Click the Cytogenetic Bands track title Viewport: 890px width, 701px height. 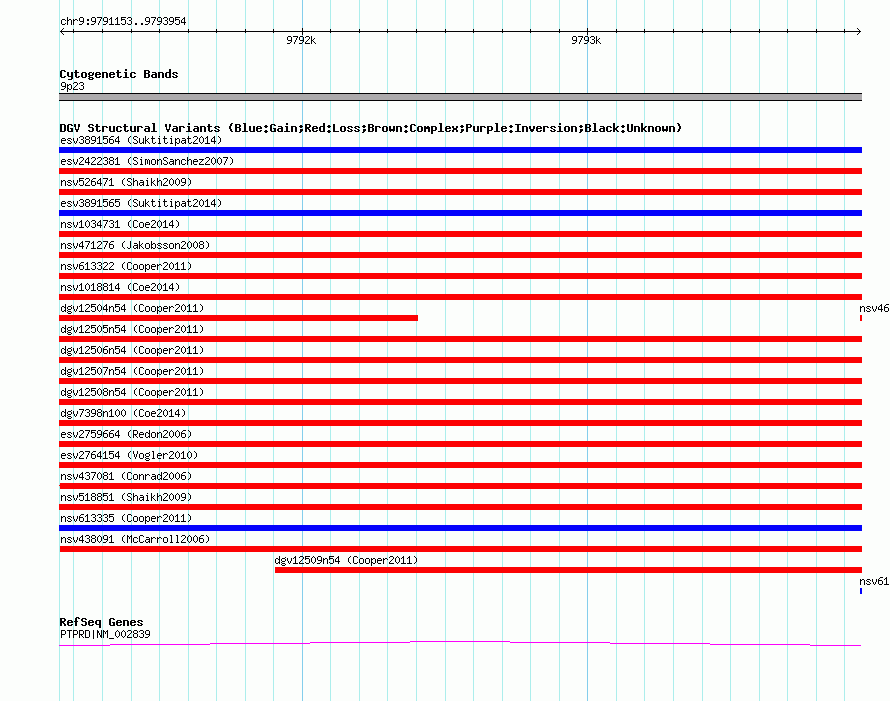[x=119, y=74]
